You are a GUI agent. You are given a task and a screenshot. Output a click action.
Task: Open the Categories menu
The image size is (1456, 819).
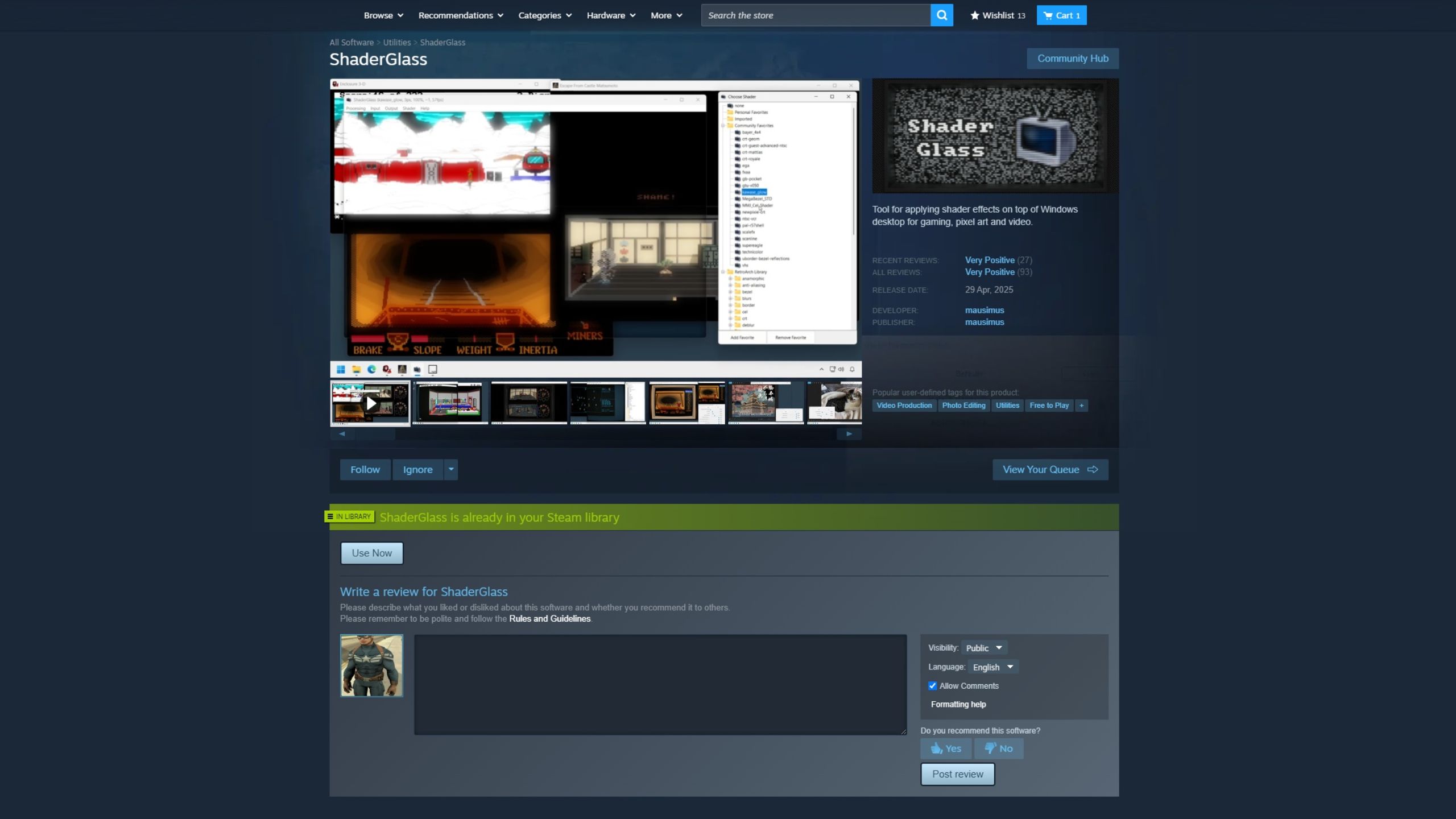point(545,15)
